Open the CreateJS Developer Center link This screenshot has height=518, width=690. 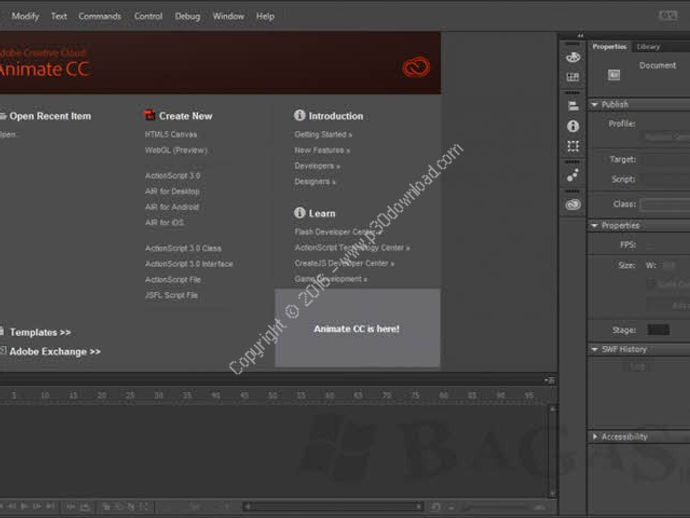click(344, 263)
